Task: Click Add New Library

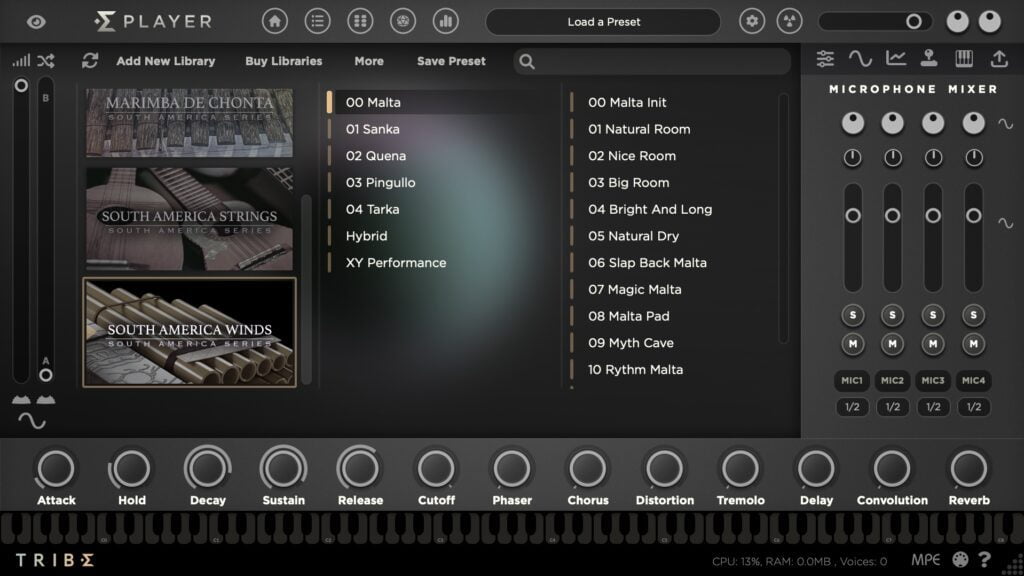Action: pyautogui.click(x=165, y=61)
